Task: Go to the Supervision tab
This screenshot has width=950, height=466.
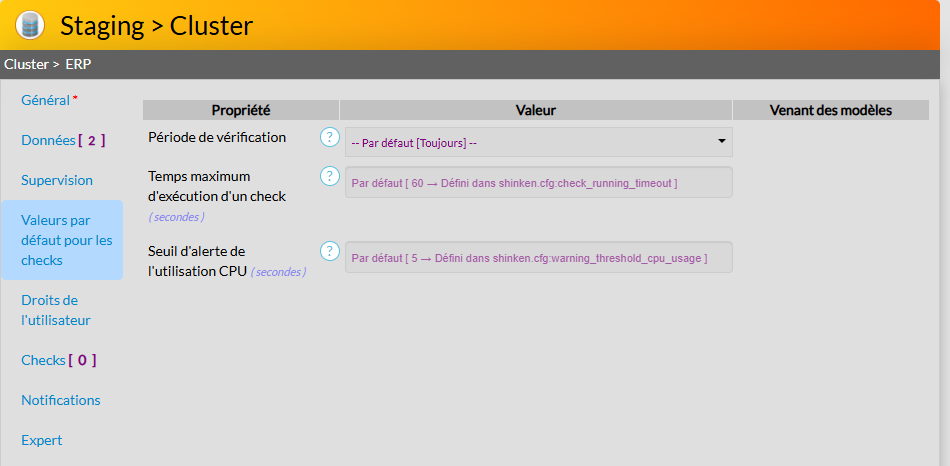Action: pos(57,180)
